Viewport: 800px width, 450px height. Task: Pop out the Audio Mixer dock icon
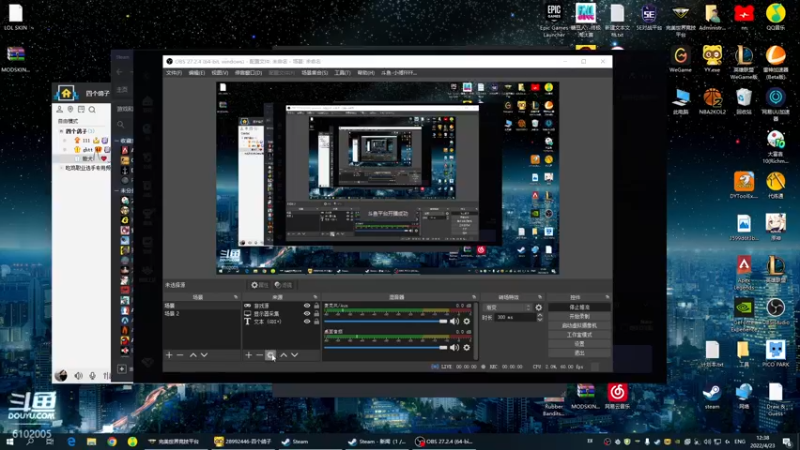coord(474,297)
